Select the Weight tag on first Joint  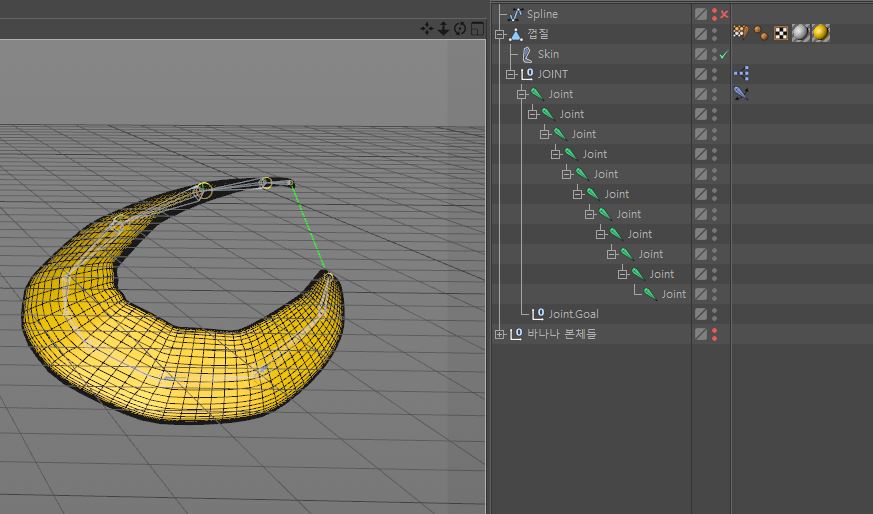[x=741, y=94]
